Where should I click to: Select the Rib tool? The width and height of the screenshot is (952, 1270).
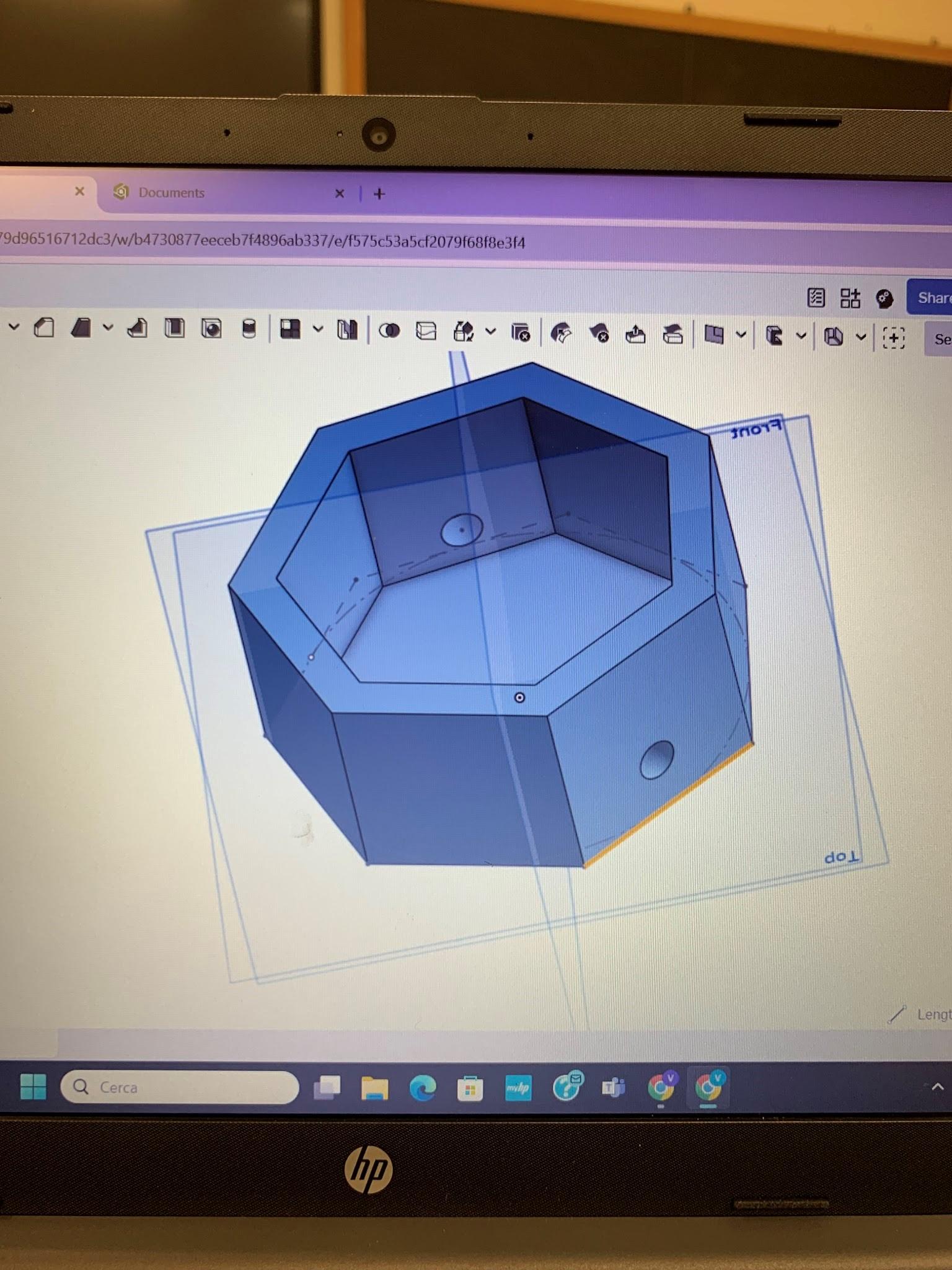pos(175,328)
